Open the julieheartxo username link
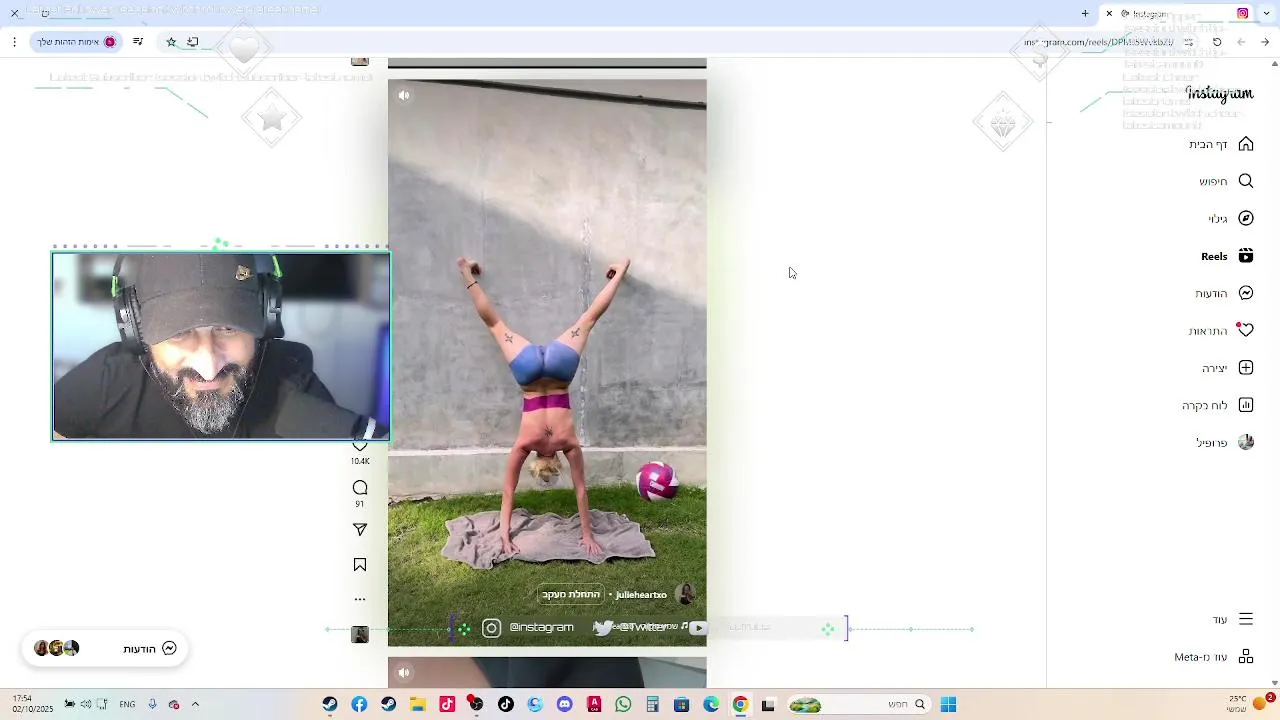 tap(641, 595)
